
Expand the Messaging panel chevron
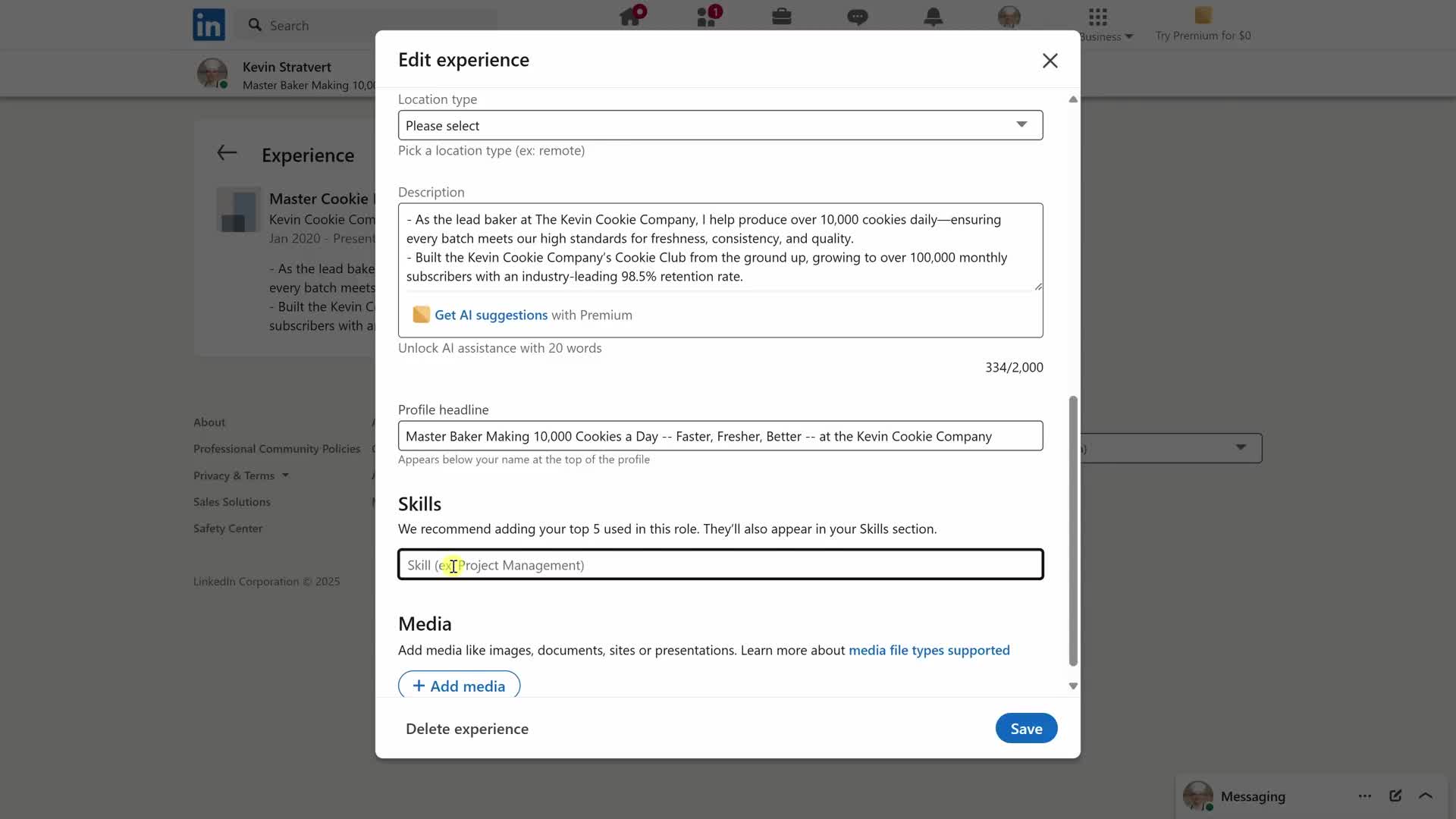(1426, 795)
